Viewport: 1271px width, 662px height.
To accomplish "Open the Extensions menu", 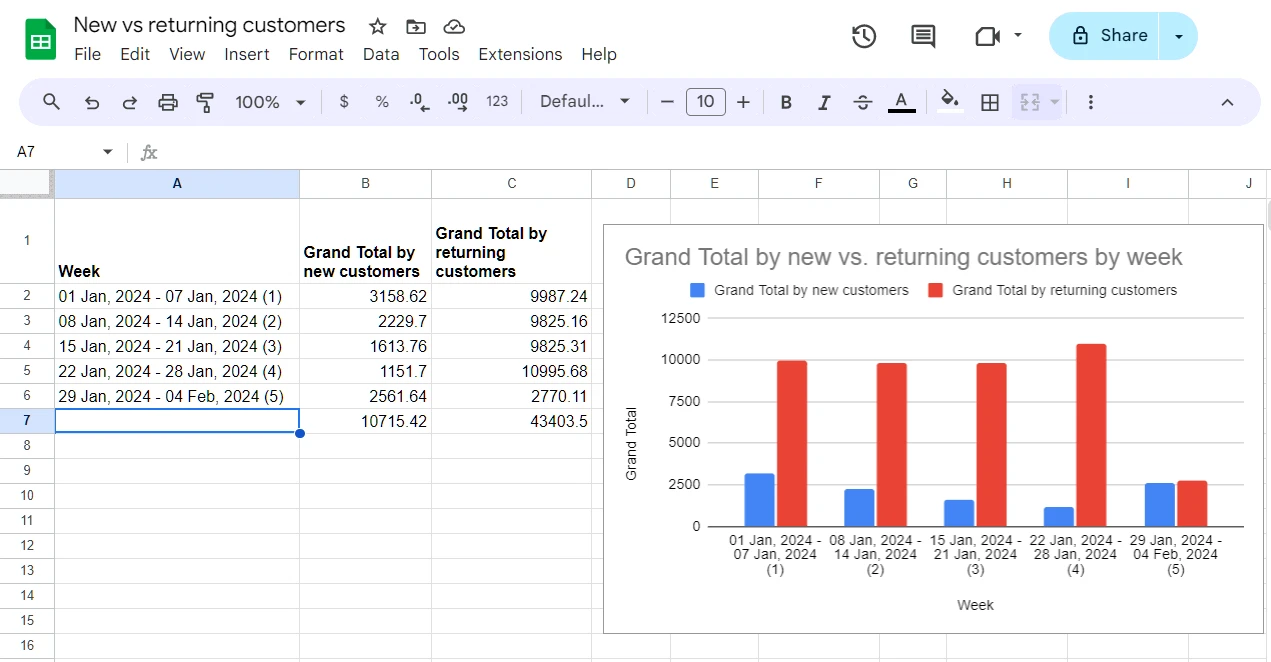I will [520, 54].
